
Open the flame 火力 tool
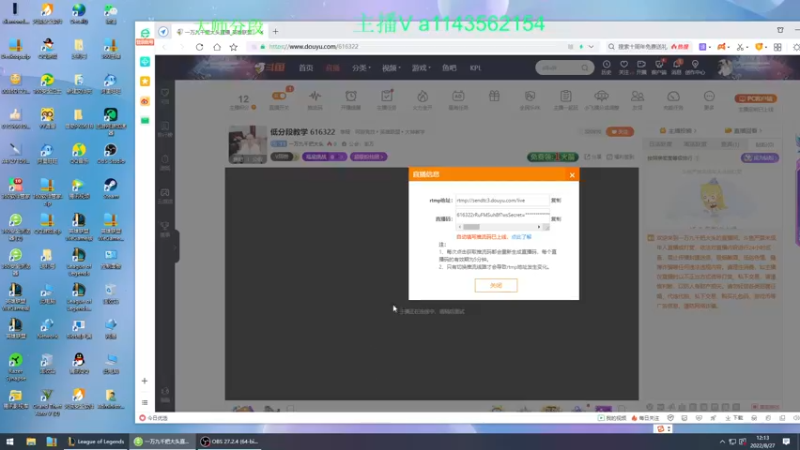coord(422,99)
